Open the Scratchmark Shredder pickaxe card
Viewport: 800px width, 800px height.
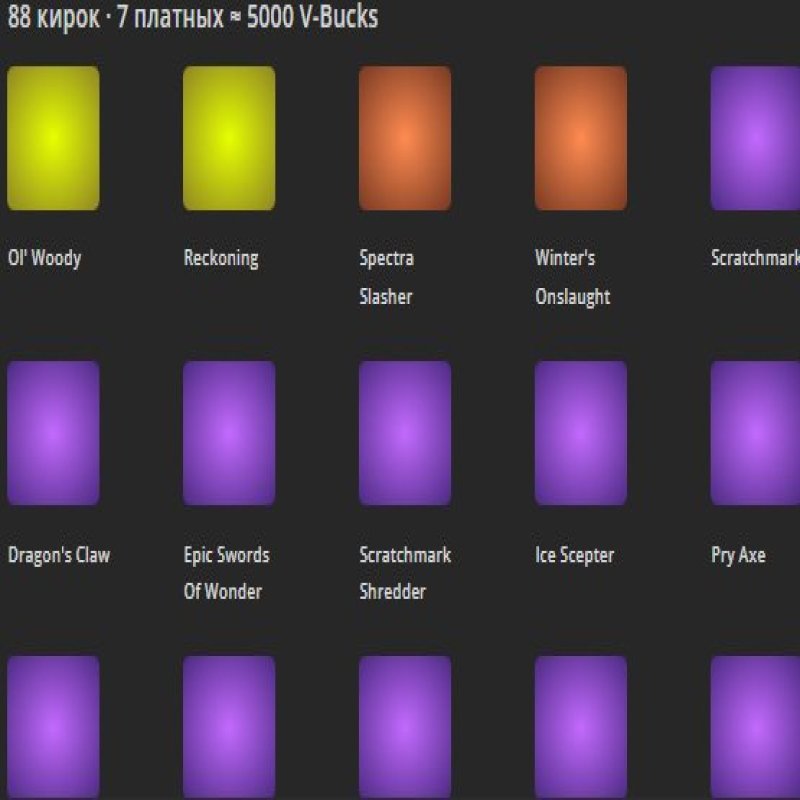tap(404, 434)
